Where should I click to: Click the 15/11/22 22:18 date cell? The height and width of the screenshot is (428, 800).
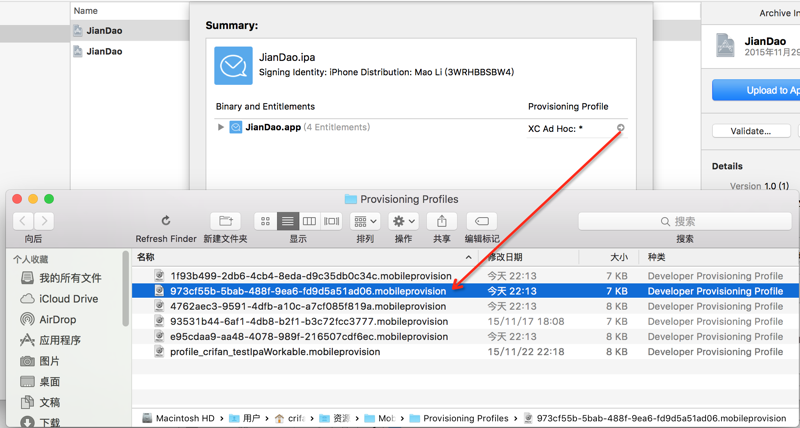pyautogui.click(x=526, y=351)
